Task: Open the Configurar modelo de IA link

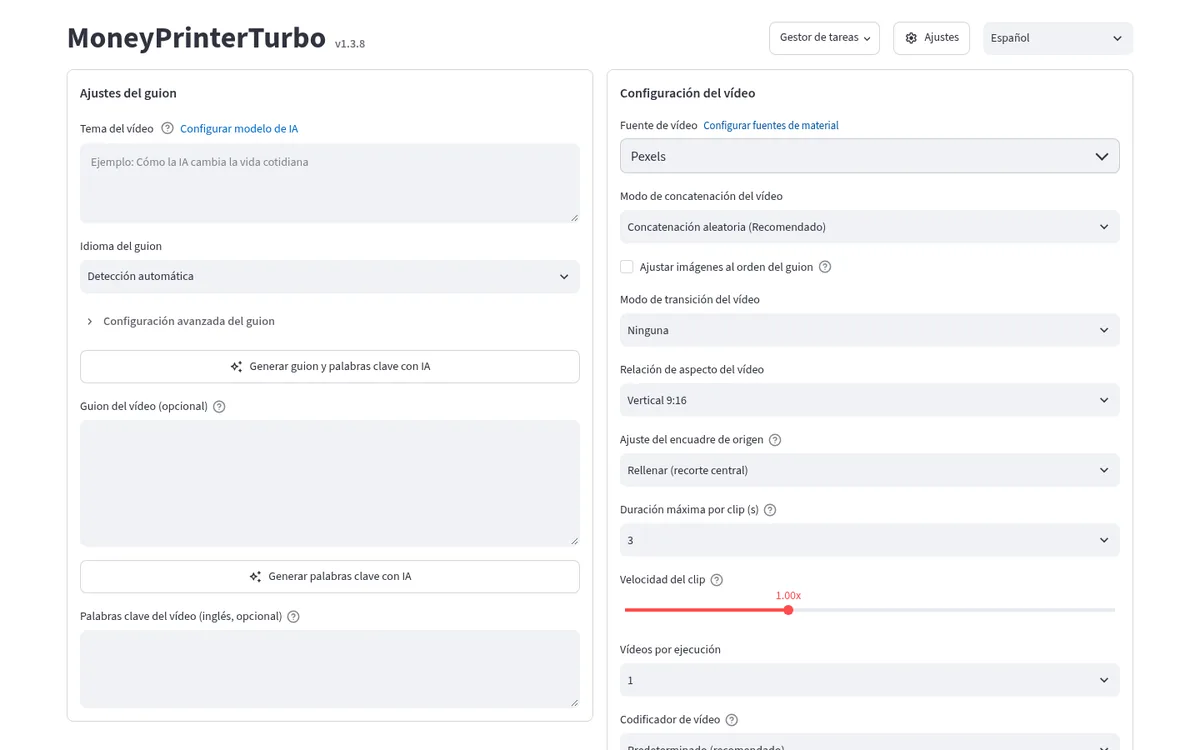Action: (239, 129)
